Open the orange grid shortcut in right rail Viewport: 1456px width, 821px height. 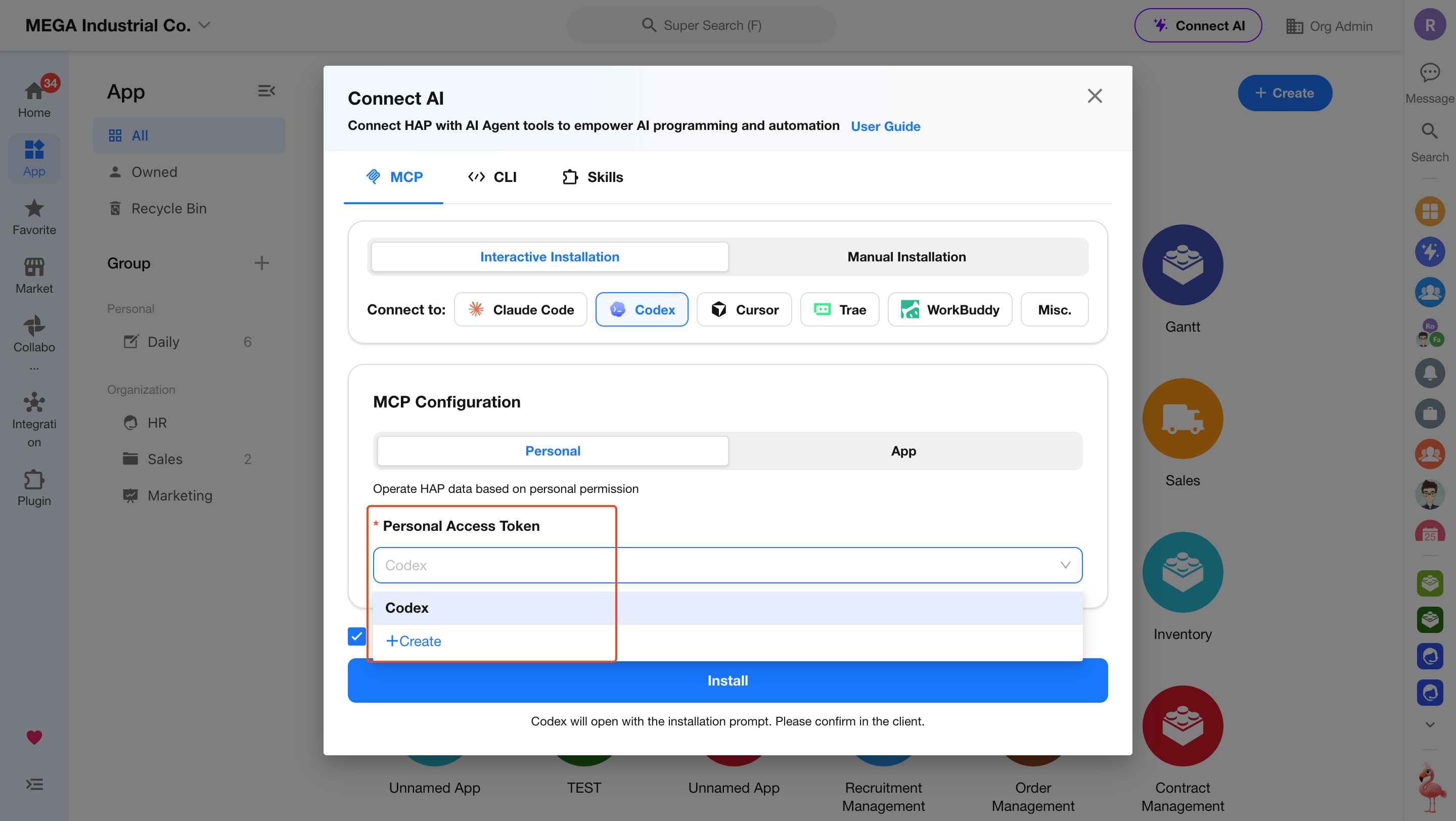1429,211
